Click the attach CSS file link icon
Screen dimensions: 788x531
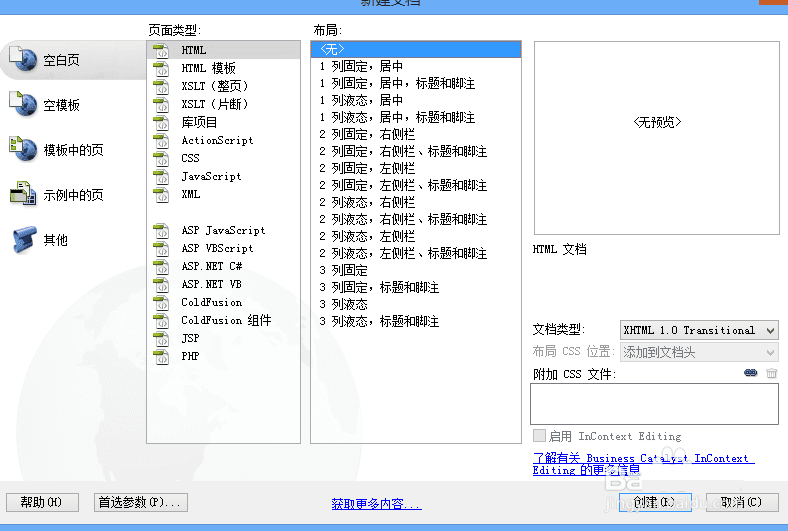[750, 373]
